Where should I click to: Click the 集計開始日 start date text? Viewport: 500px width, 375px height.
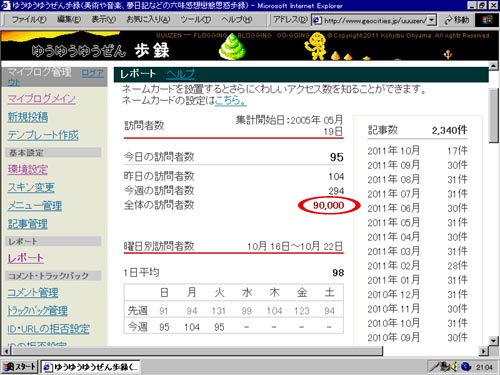[289, 125]
